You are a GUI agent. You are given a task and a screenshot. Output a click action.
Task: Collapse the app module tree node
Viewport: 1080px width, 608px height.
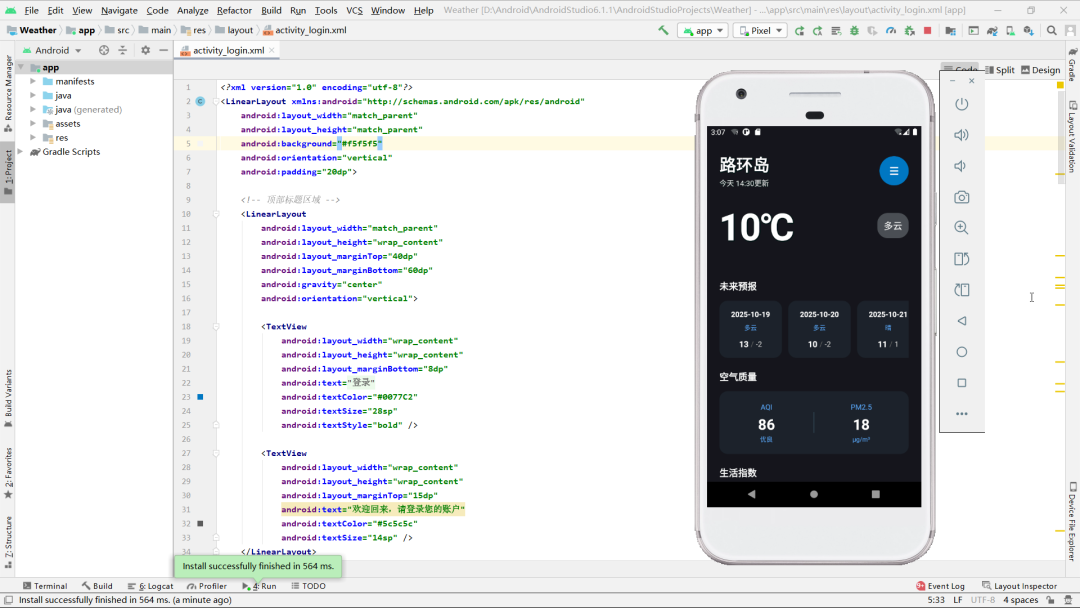pyautogui.click(x=22, y=67)
